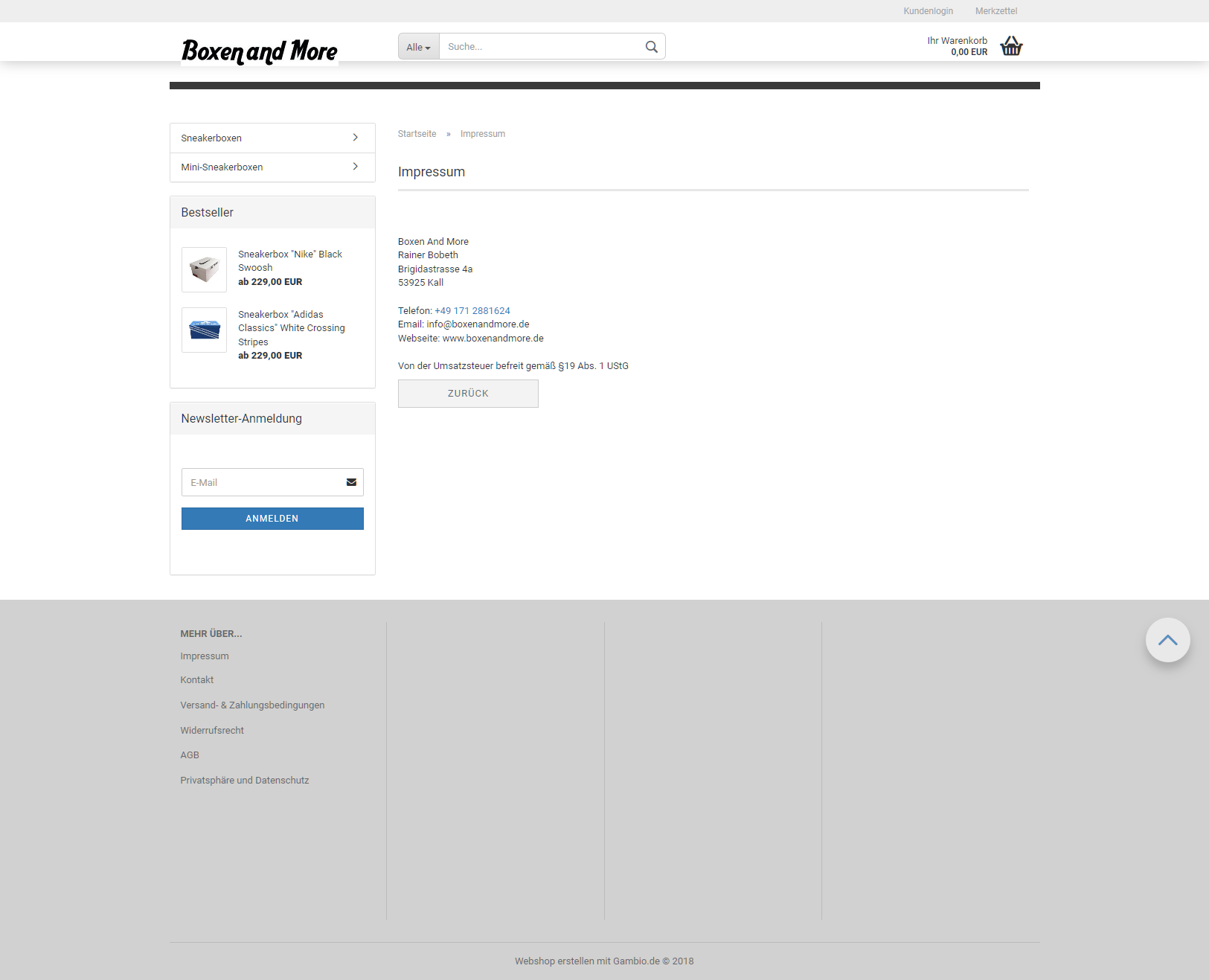Focus the newsletter E-Mail field

[x=262, y=482]
